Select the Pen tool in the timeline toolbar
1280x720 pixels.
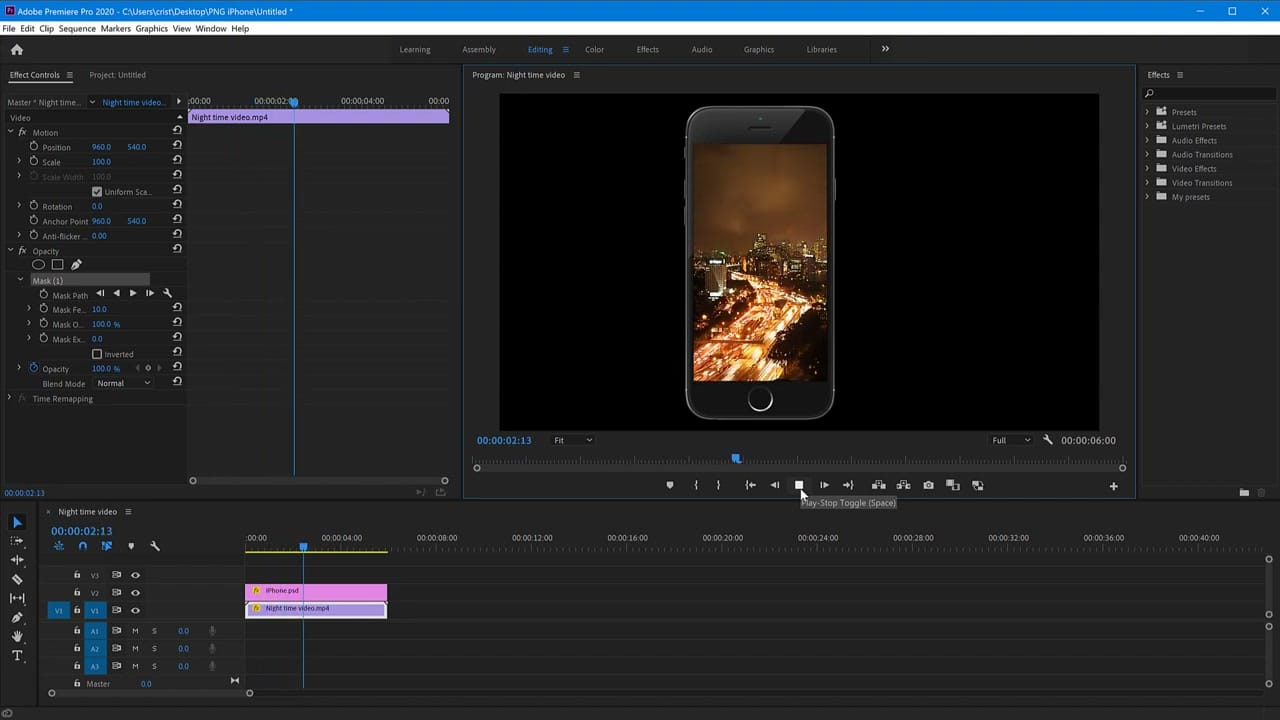click(x=16, y=616)
